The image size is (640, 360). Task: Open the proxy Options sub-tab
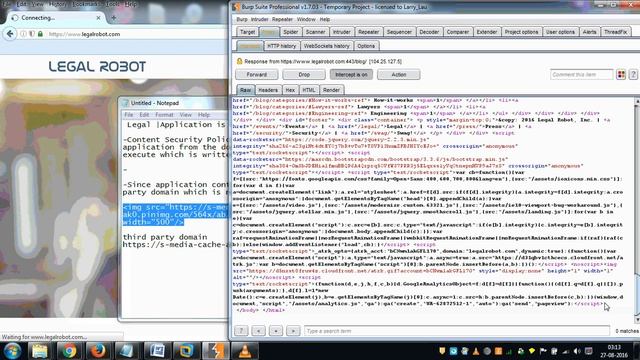click(x=366, y=46)
